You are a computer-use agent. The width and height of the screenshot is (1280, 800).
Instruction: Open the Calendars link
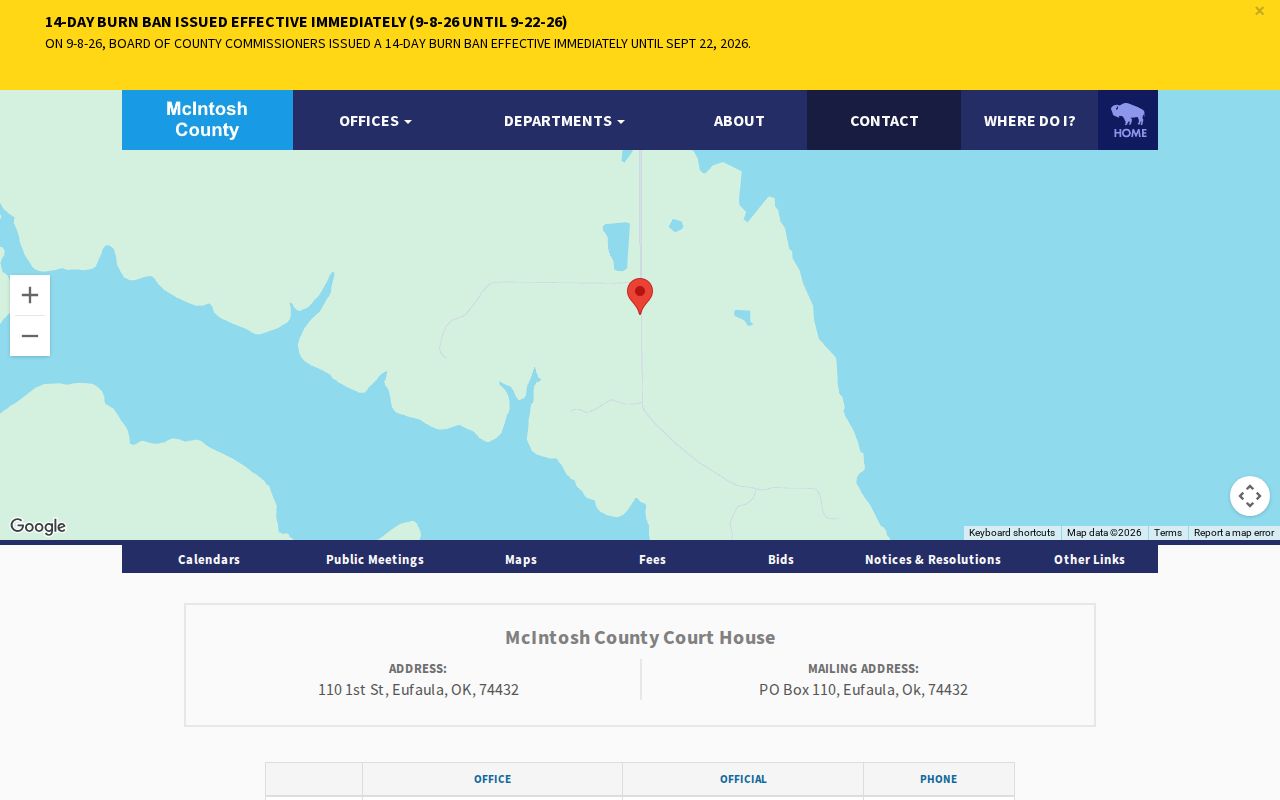click(x=209, y=559)
